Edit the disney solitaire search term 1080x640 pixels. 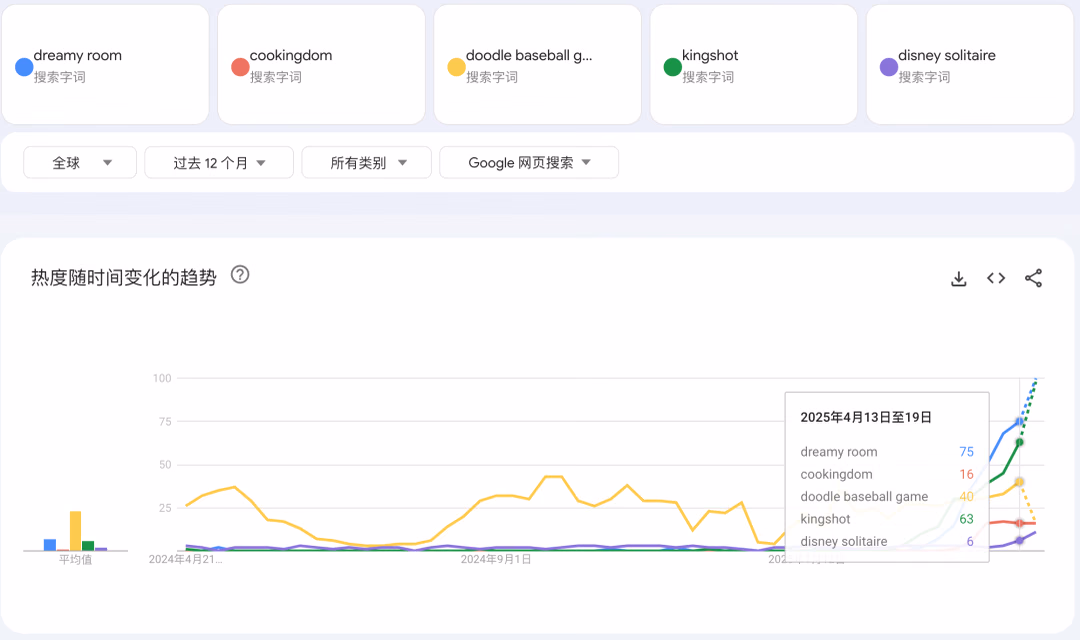click(970, 65)
